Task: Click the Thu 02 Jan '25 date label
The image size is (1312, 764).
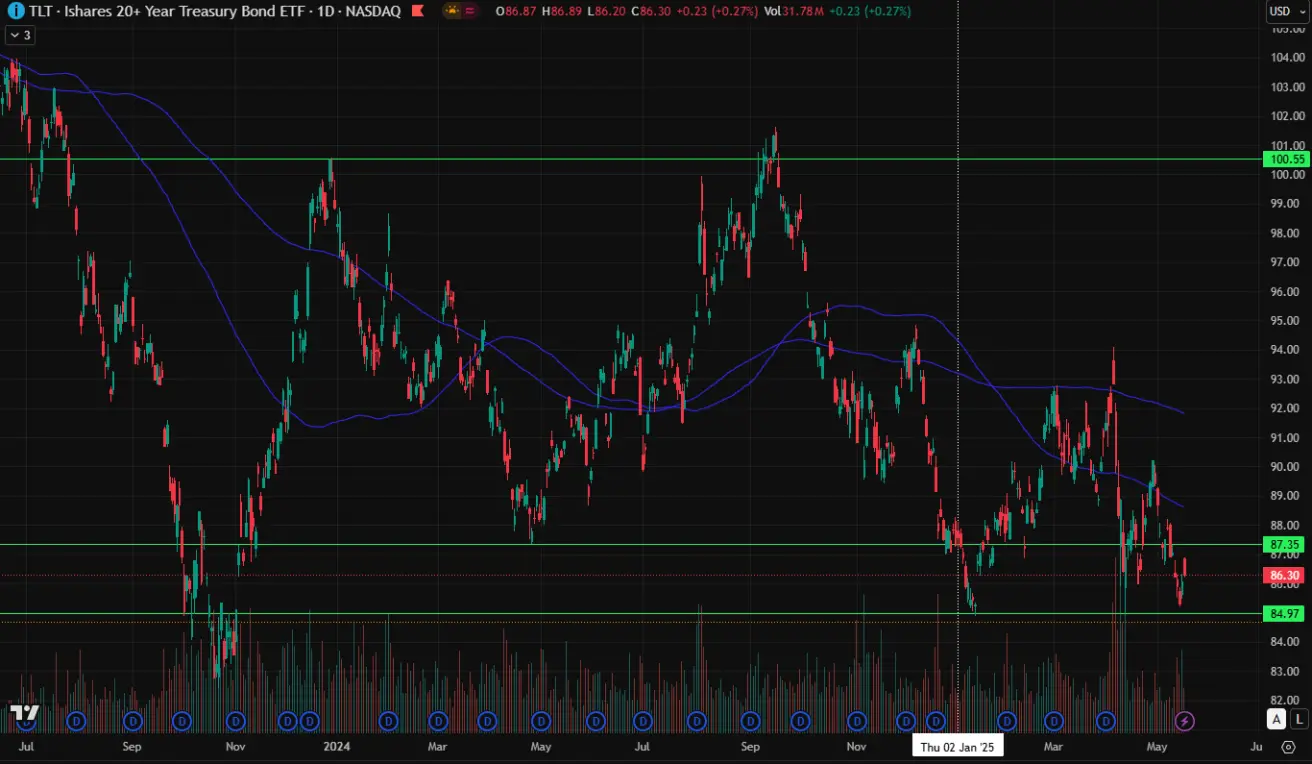Action: (x=959, y=747)
